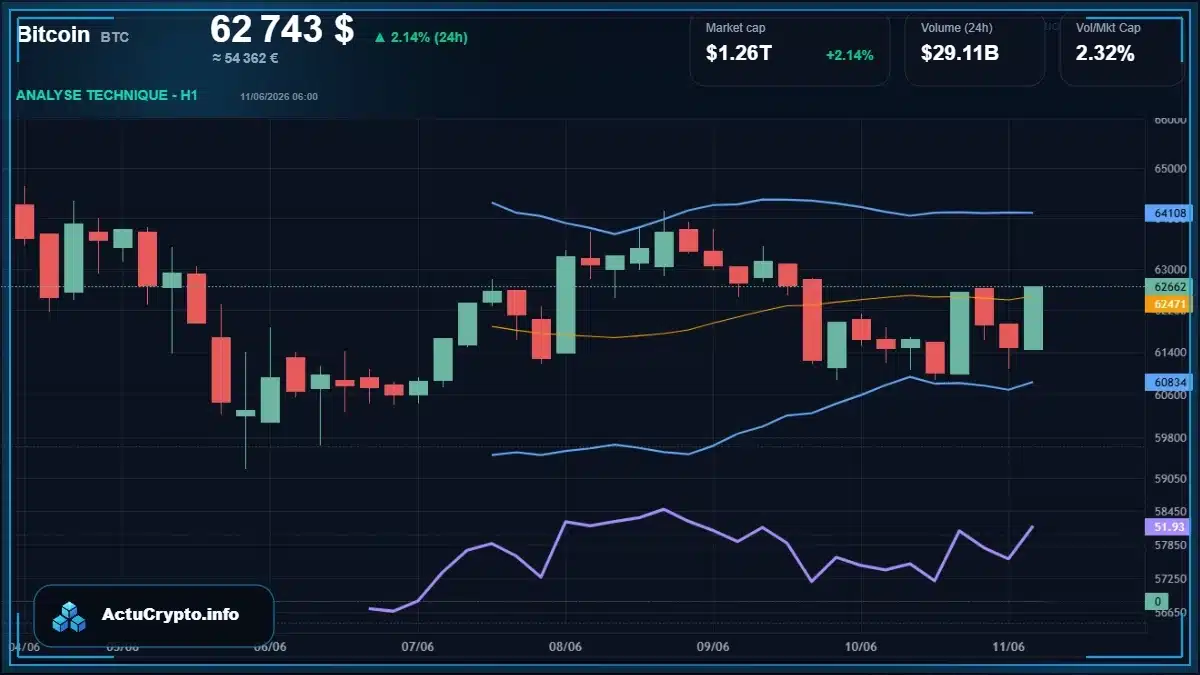Click the +2.14% market cap change
1200x675 pixels.
850,55
